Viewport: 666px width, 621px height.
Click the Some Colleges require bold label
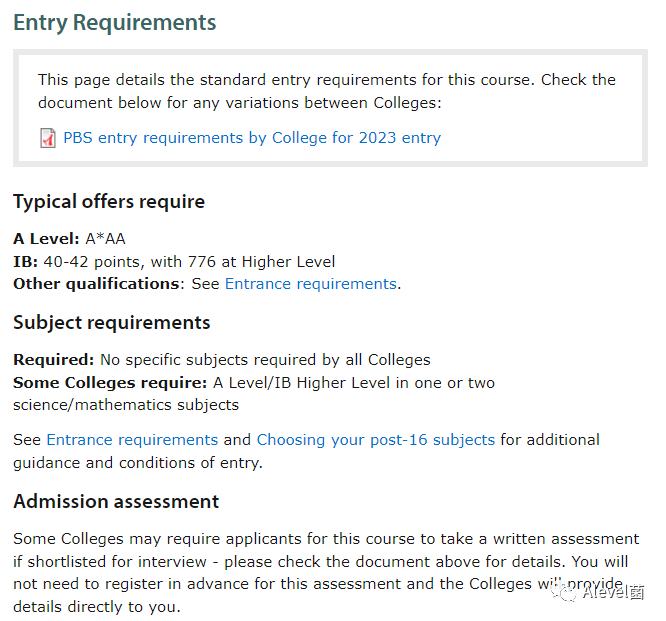point(110,383)
